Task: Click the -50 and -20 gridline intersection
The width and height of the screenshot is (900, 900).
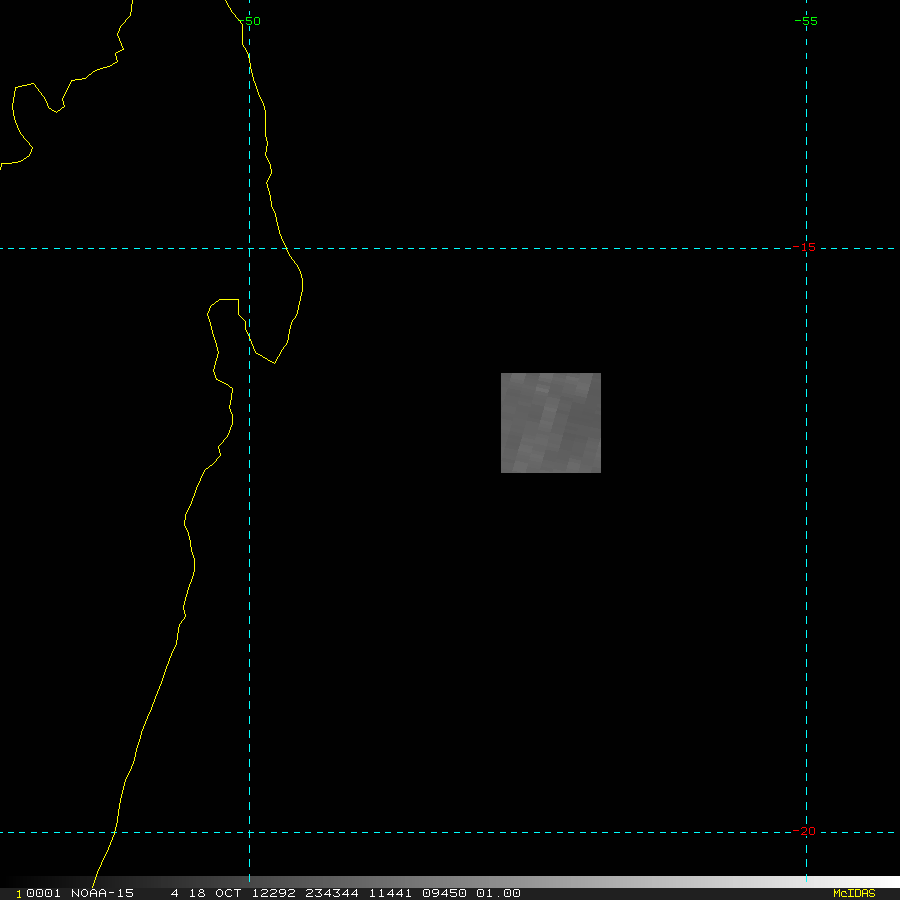Action: (x=249, y=832)
